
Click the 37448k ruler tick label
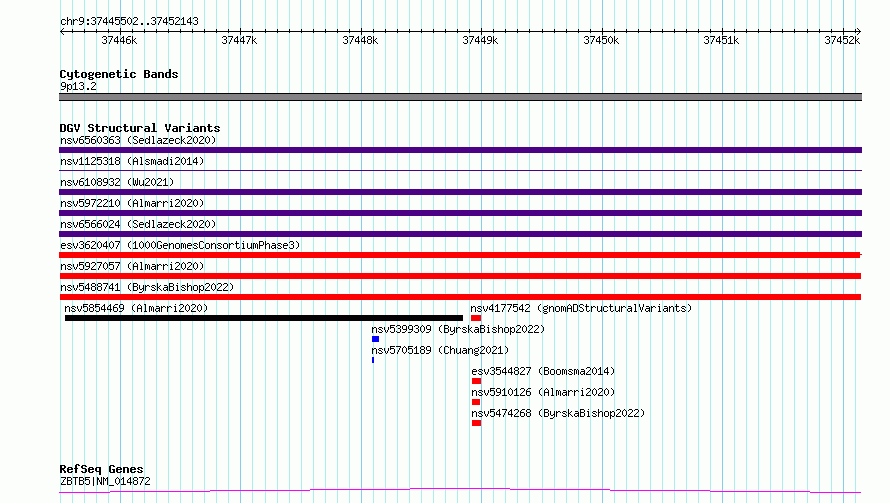point(360,40)
